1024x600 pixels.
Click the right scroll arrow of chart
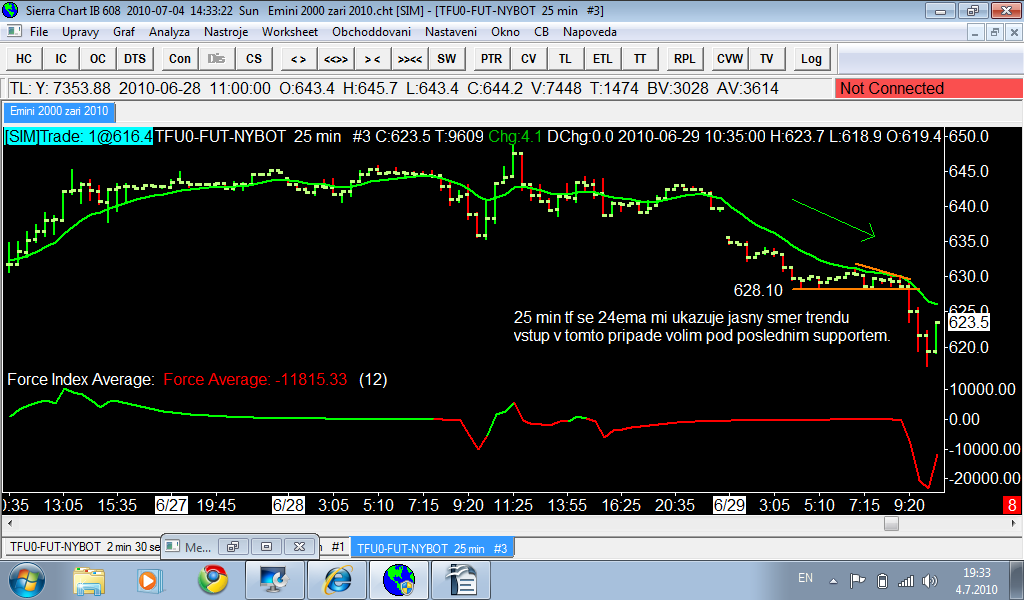coord(1014,523)
